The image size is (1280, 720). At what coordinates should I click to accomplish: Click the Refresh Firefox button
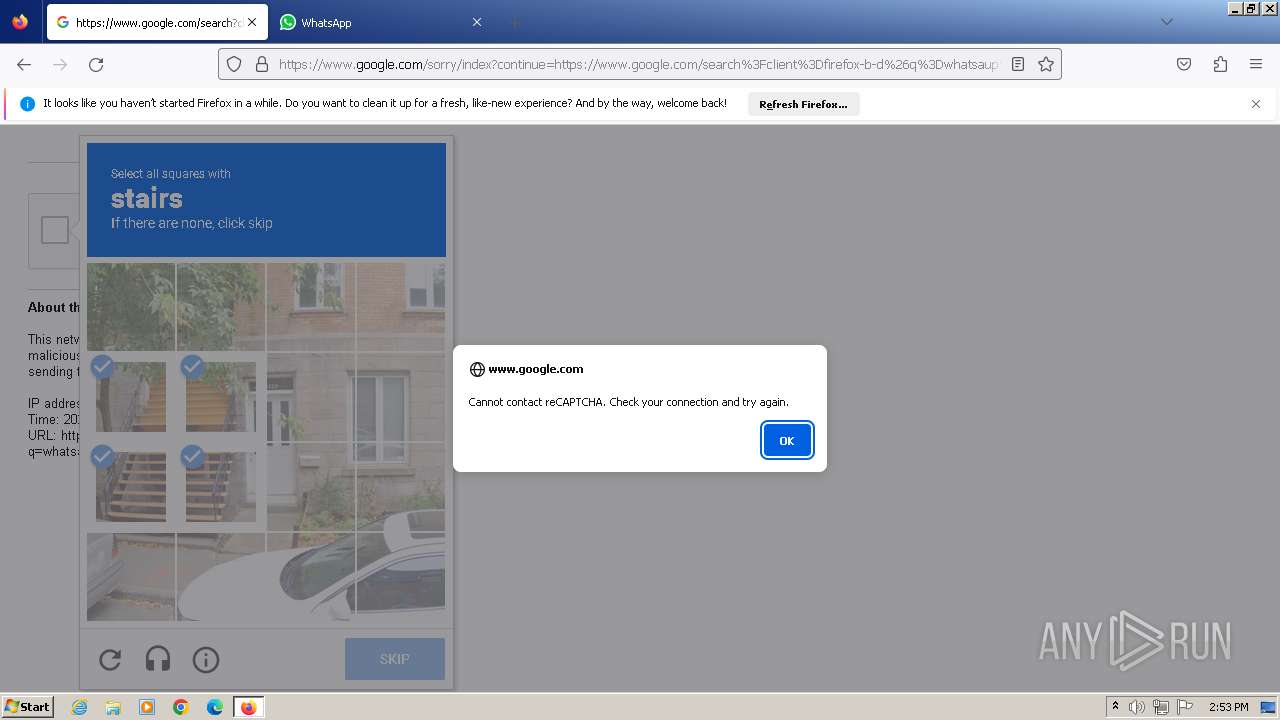point(803,104)
